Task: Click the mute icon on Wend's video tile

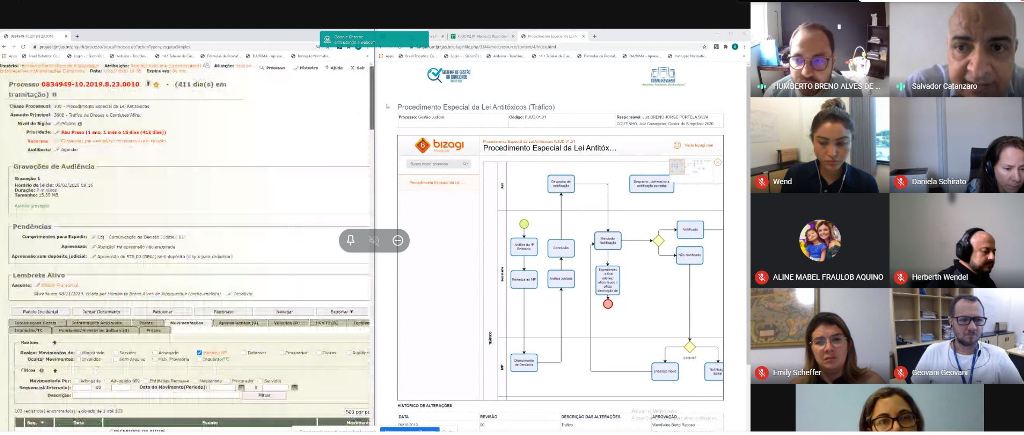Action: pos(761,182)
